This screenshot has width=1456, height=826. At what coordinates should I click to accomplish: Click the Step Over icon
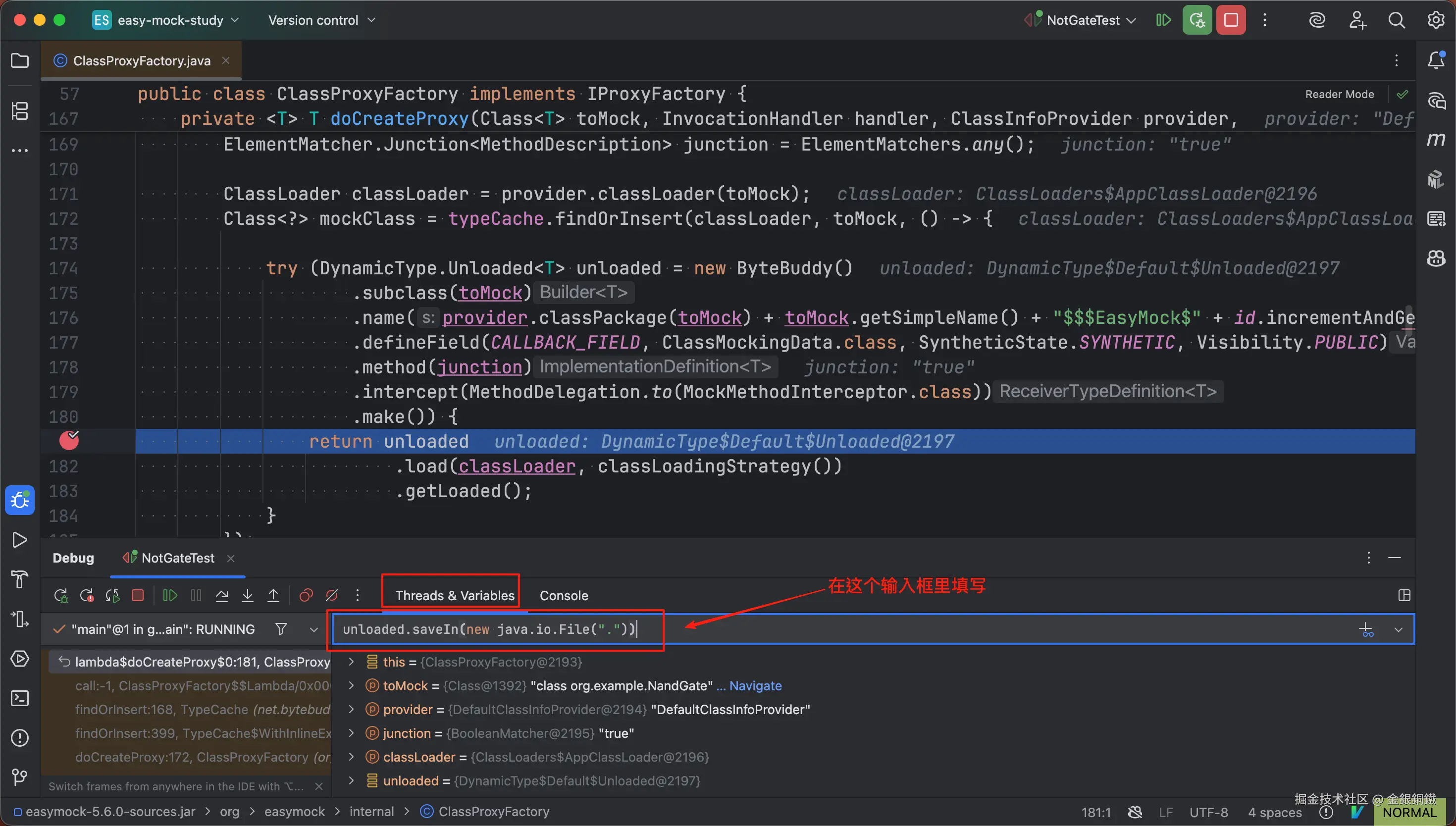click(222, 595)
